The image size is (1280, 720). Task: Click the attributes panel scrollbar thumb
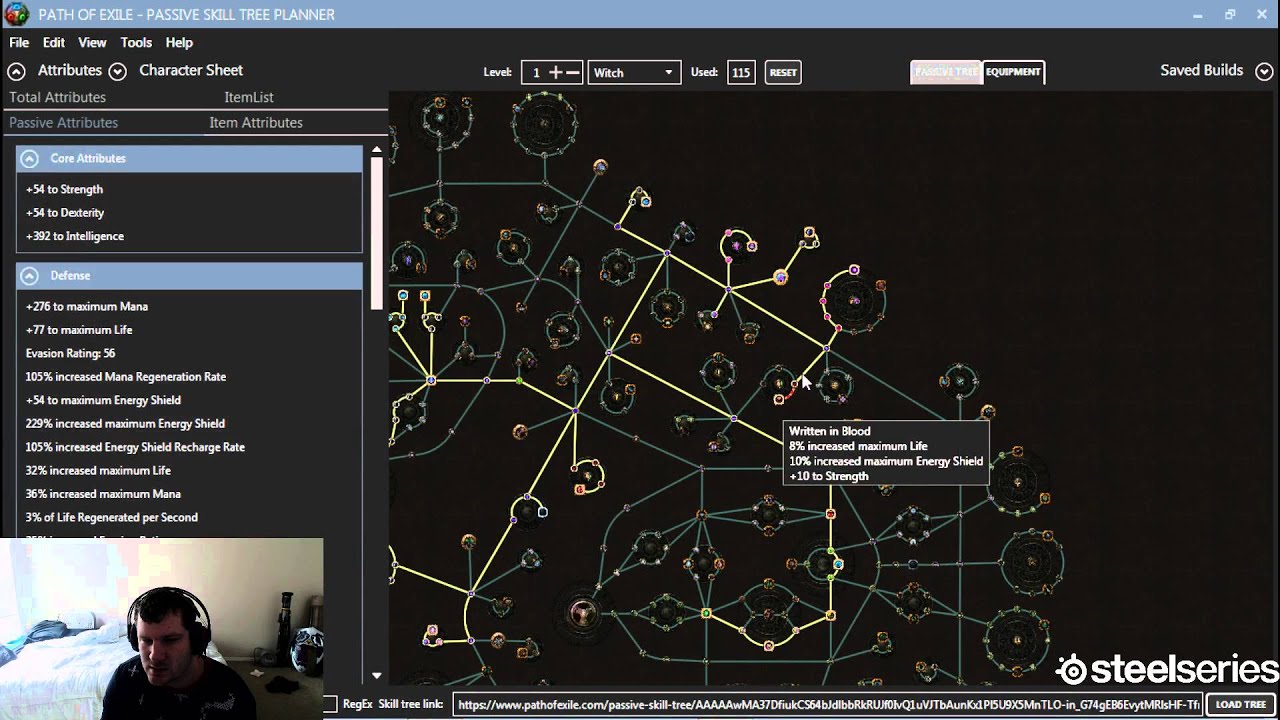point(376,232)
